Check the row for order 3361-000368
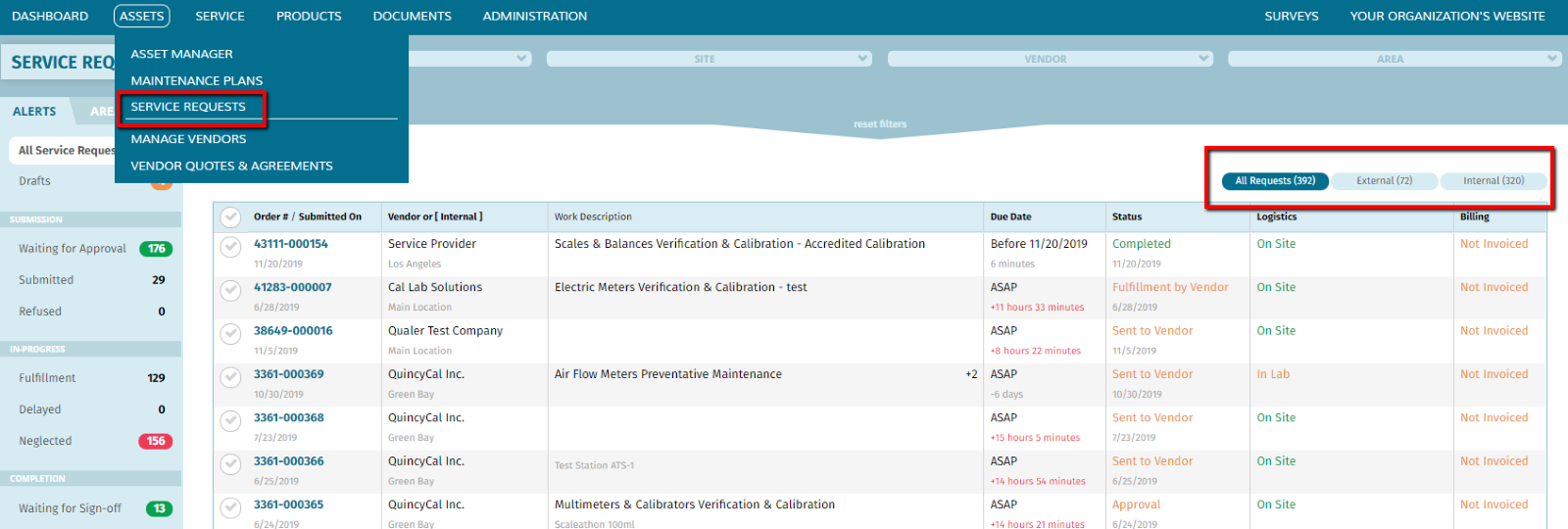 [x=230, y=420]
